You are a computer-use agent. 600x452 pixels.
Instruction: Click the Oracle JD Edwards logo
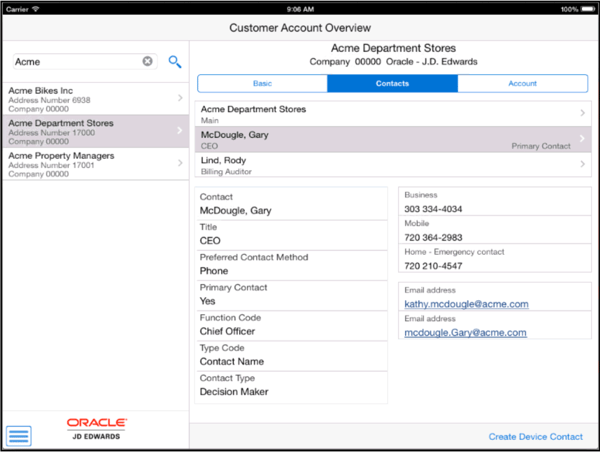pos(96,428)
